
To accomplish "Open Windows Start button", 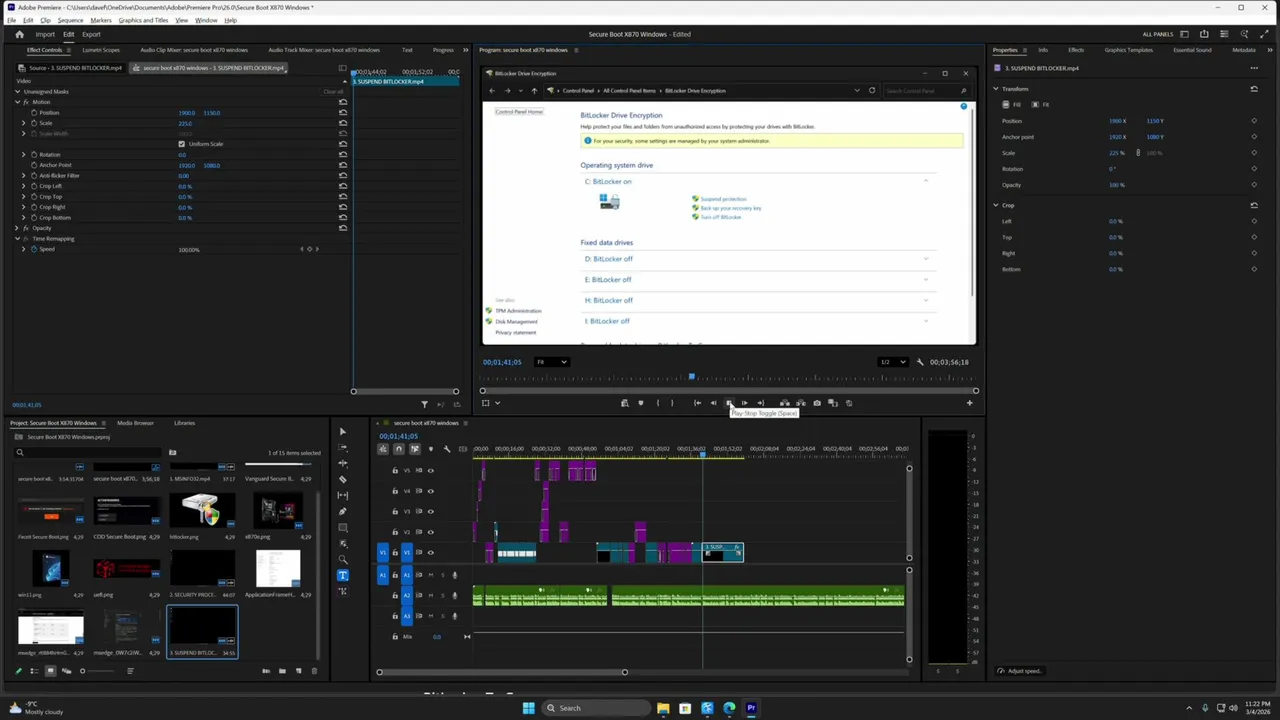I will 528,708.
